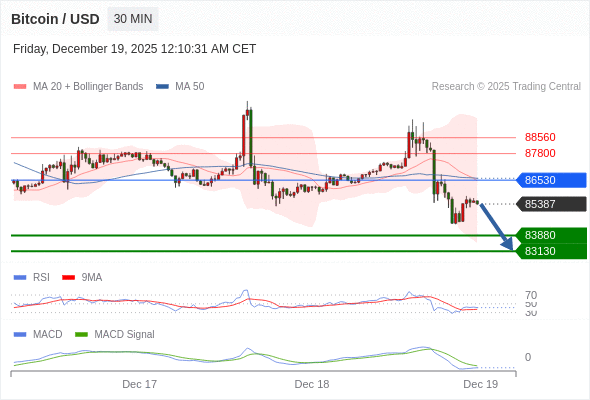This screenshot has height=400, width=590.
Task: Click the MACD blue legend swatch
Action: (x=20, y=335)
